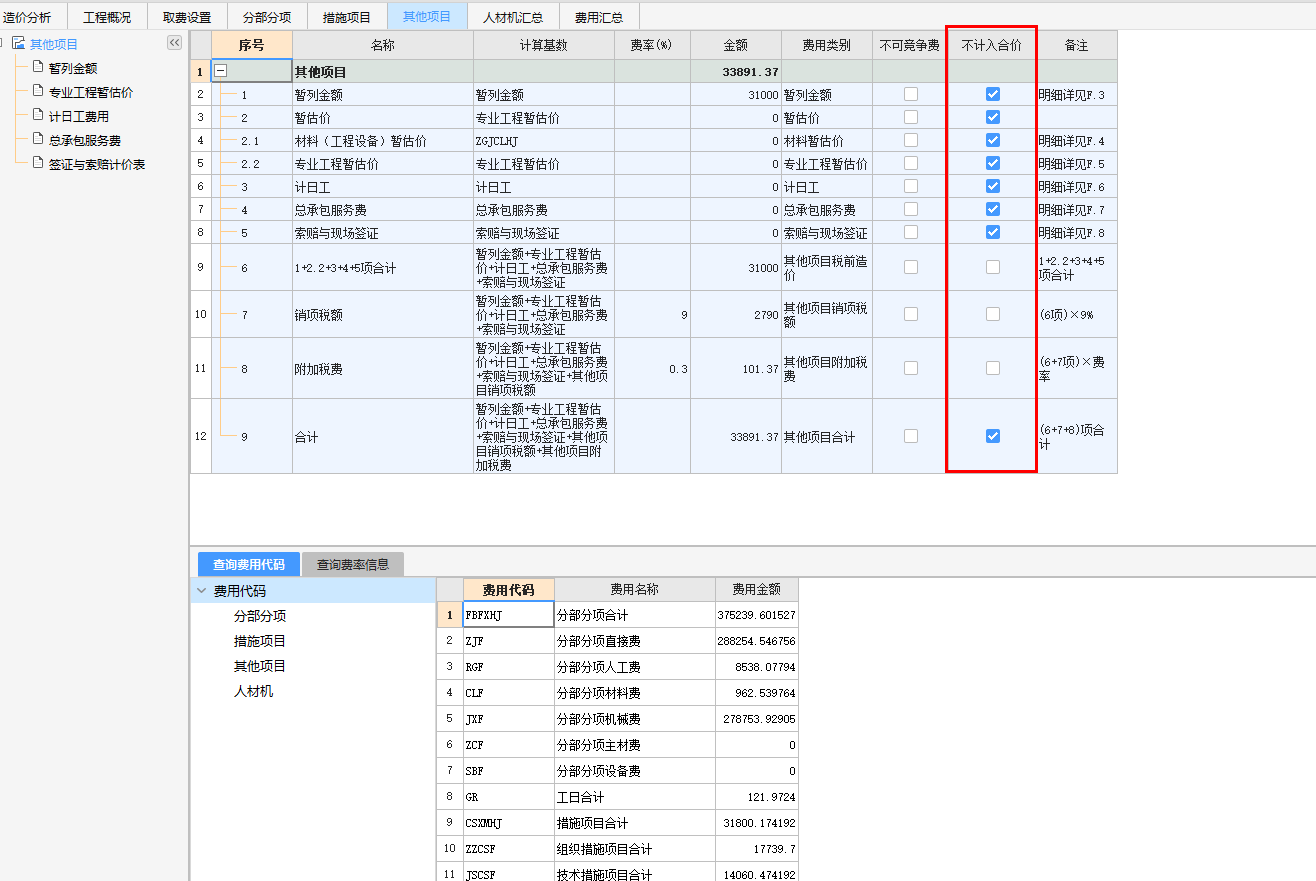Toggle 不计入合价 checkbox for 暂估价 row
Image resolution: width=1316 pixels, height=881 pixels.
992,117
